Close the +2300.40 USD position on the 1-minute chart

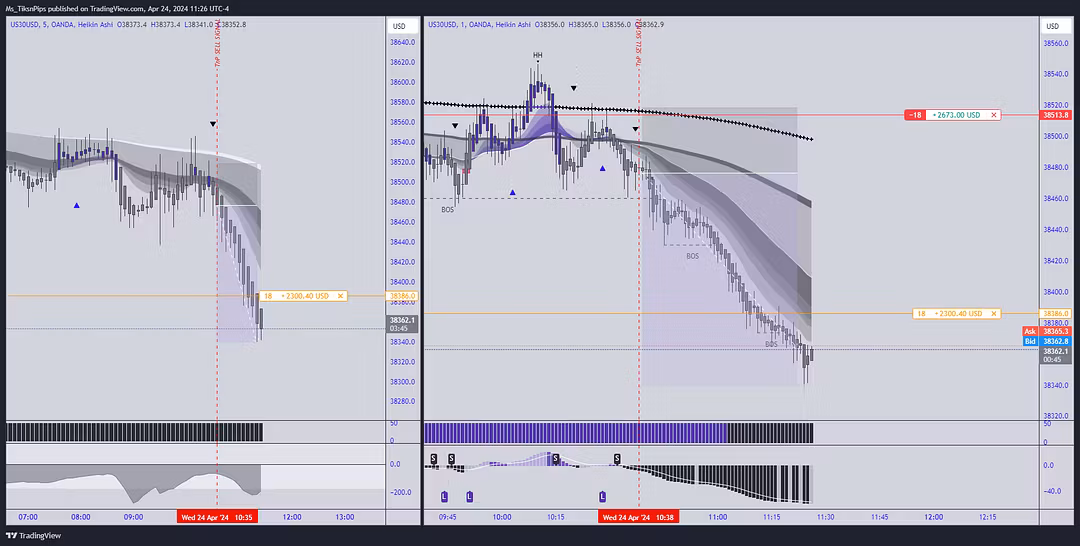(993, 314)
